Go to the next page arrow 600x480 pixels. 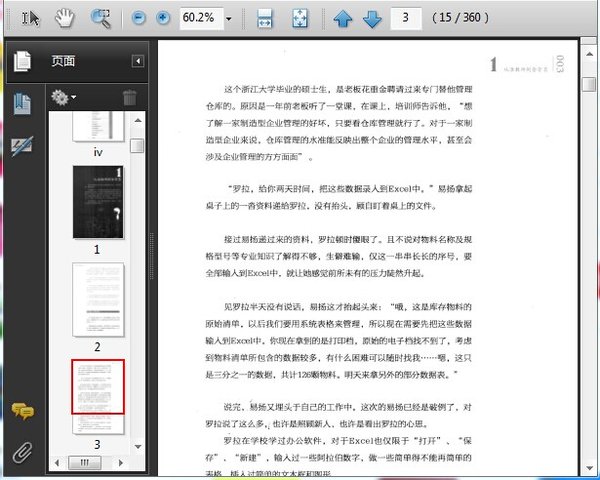[372, 18]
